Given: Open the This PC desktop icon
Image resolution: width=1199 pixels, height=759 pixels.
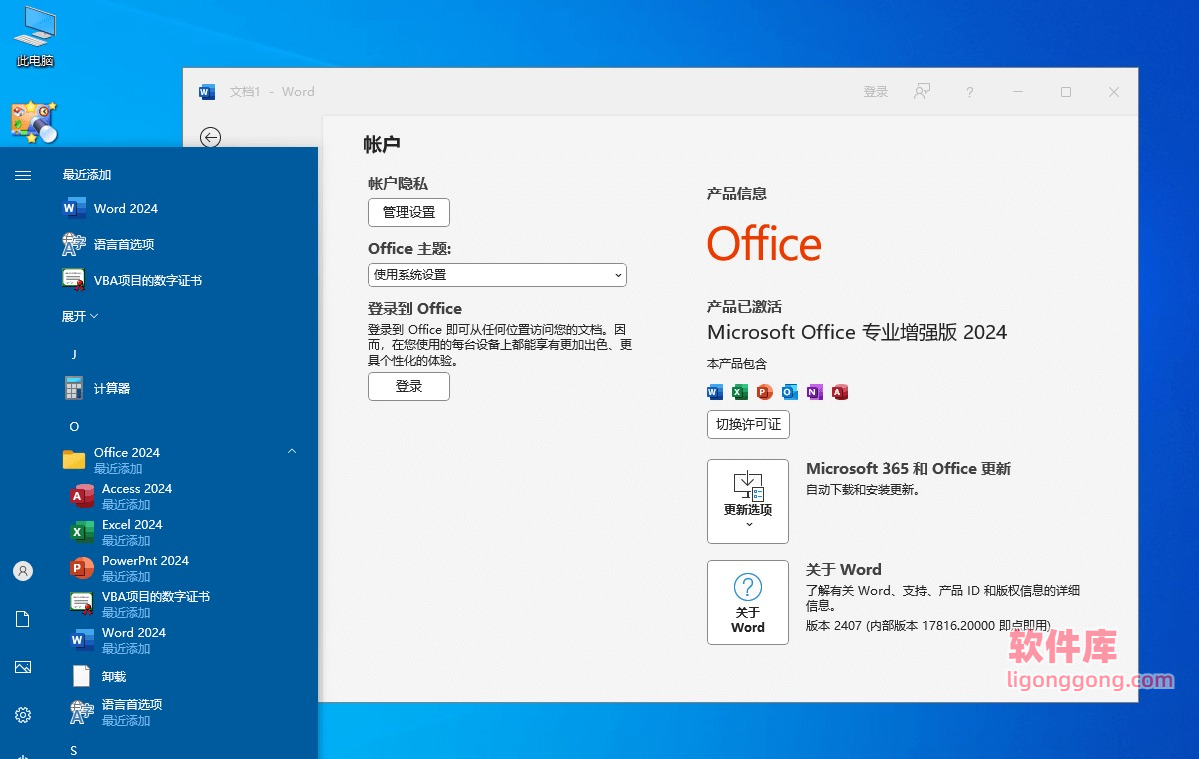Looking at the screenshot, I should [x=35, y=36].
